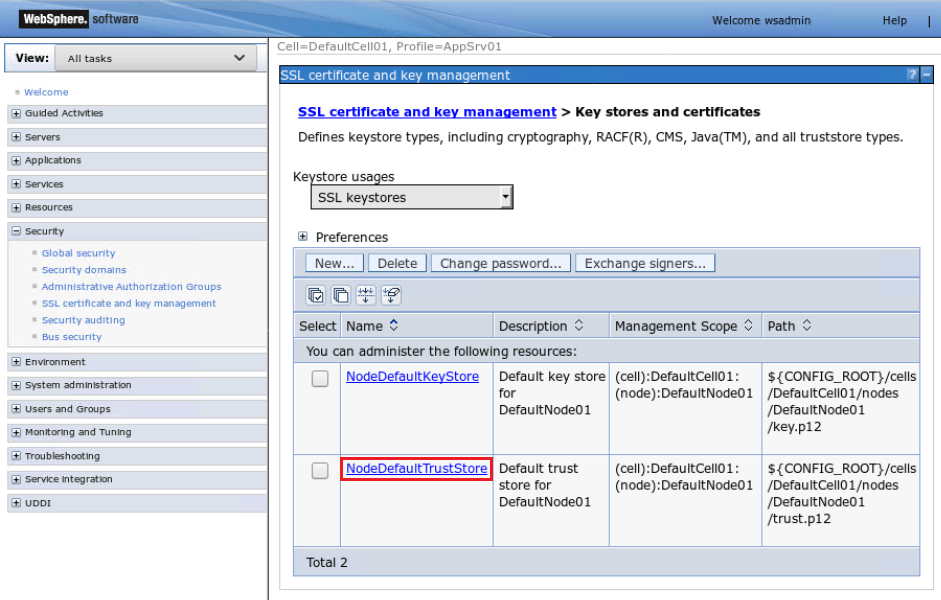
Task: Open Security domains menu item
Action: 84,270
